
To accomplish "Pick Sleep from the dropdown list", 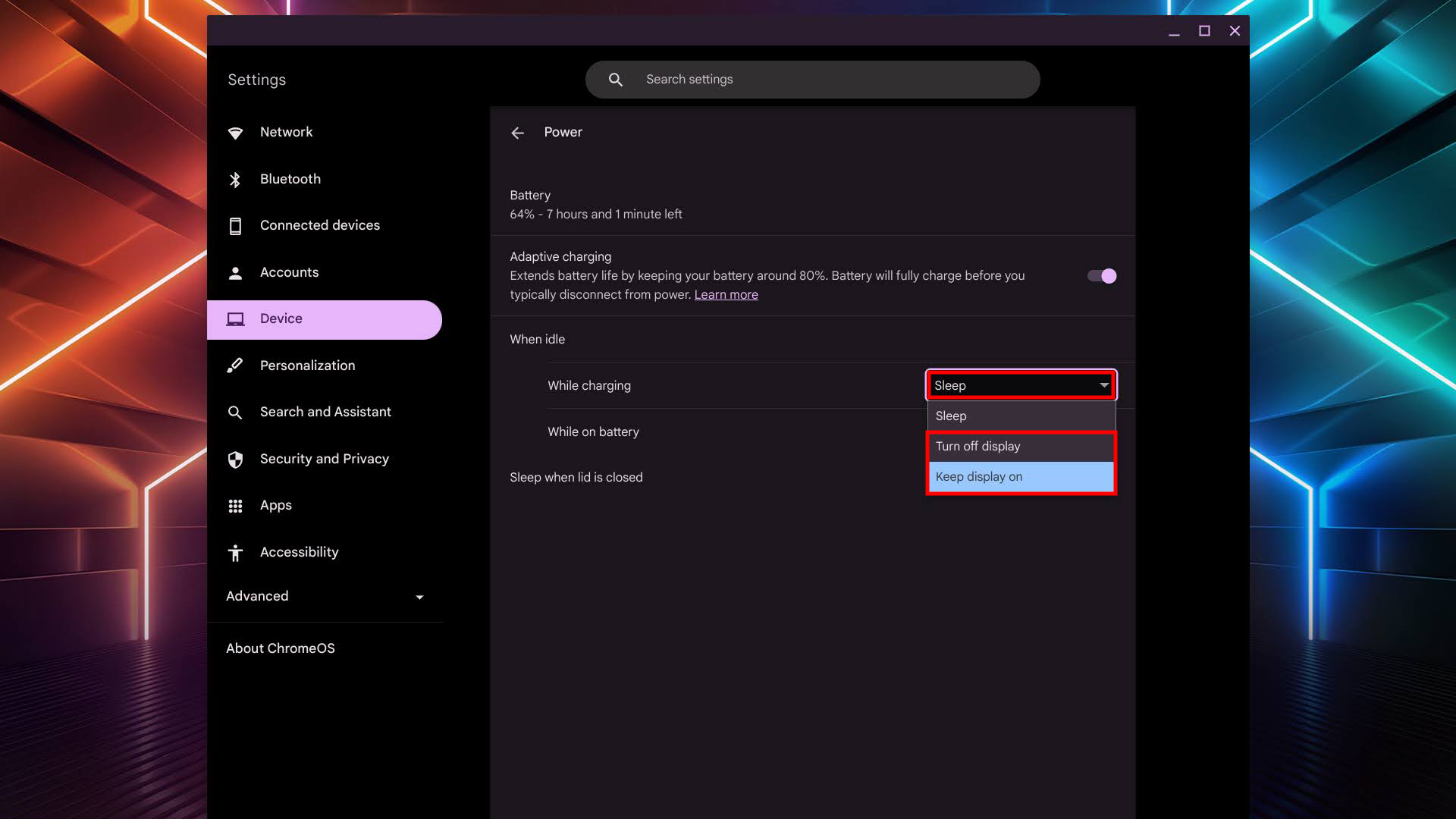I will click(x=1021, y=416).
